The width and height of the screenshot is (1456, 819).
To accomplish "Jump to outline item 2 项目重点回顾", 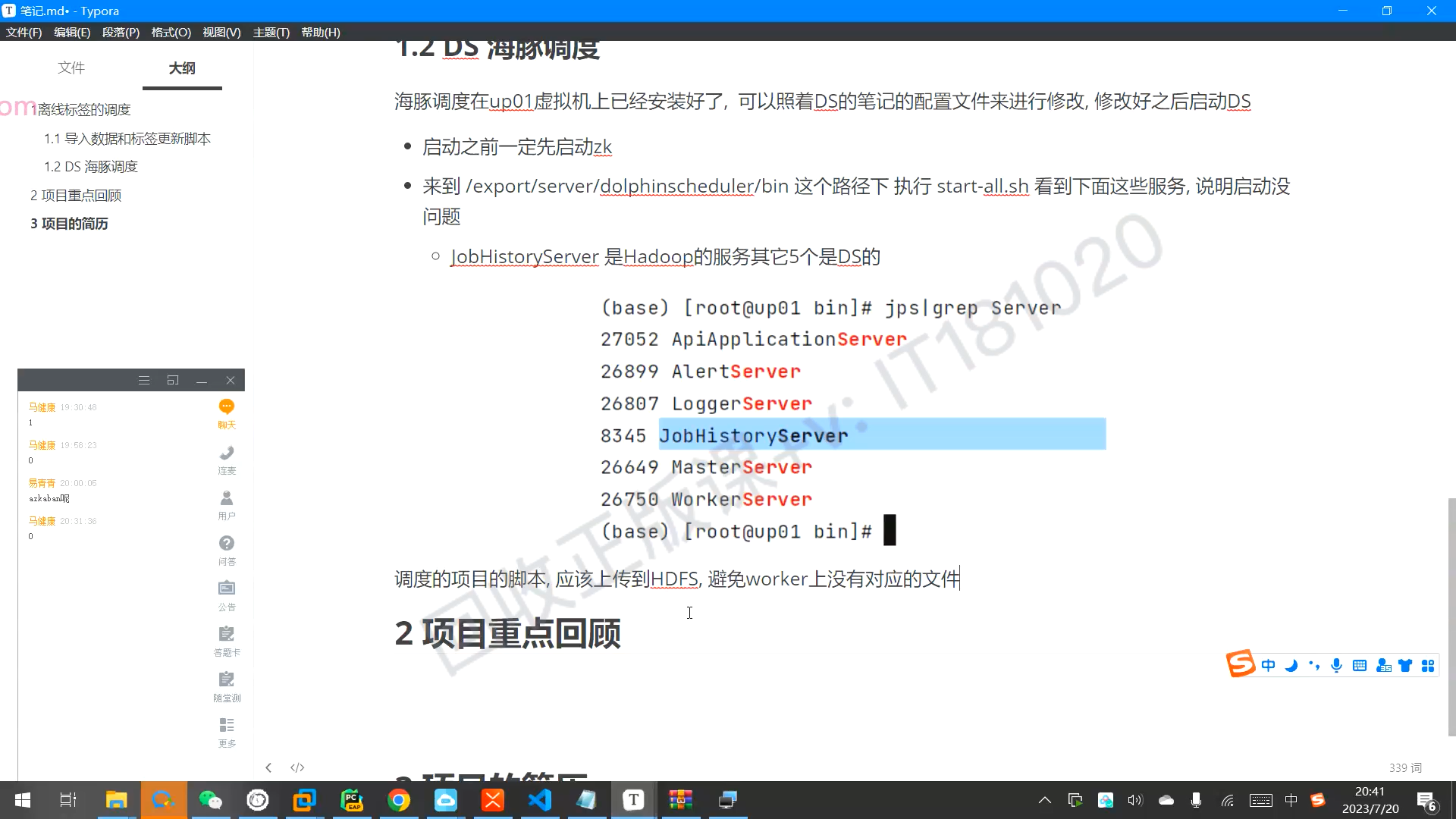I will 76,195.
